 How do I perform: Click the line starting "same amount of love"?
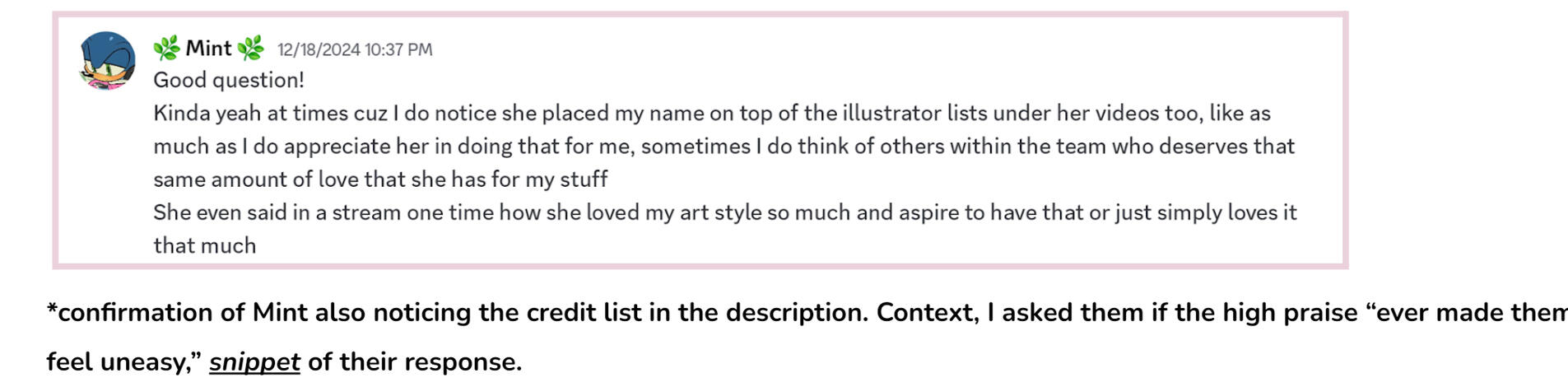pos(380,179)
